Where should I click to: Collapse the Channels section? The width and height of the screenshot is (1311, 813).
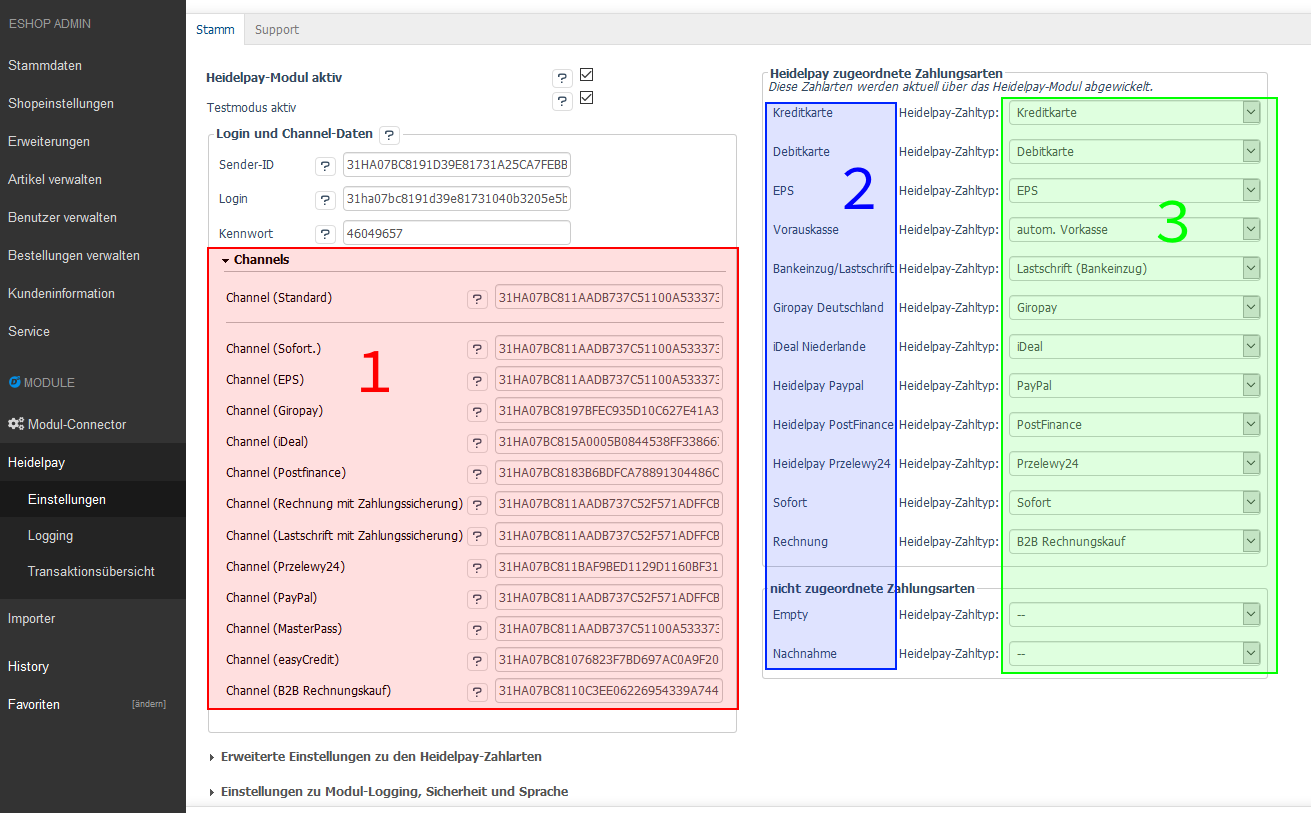point(225,258)
